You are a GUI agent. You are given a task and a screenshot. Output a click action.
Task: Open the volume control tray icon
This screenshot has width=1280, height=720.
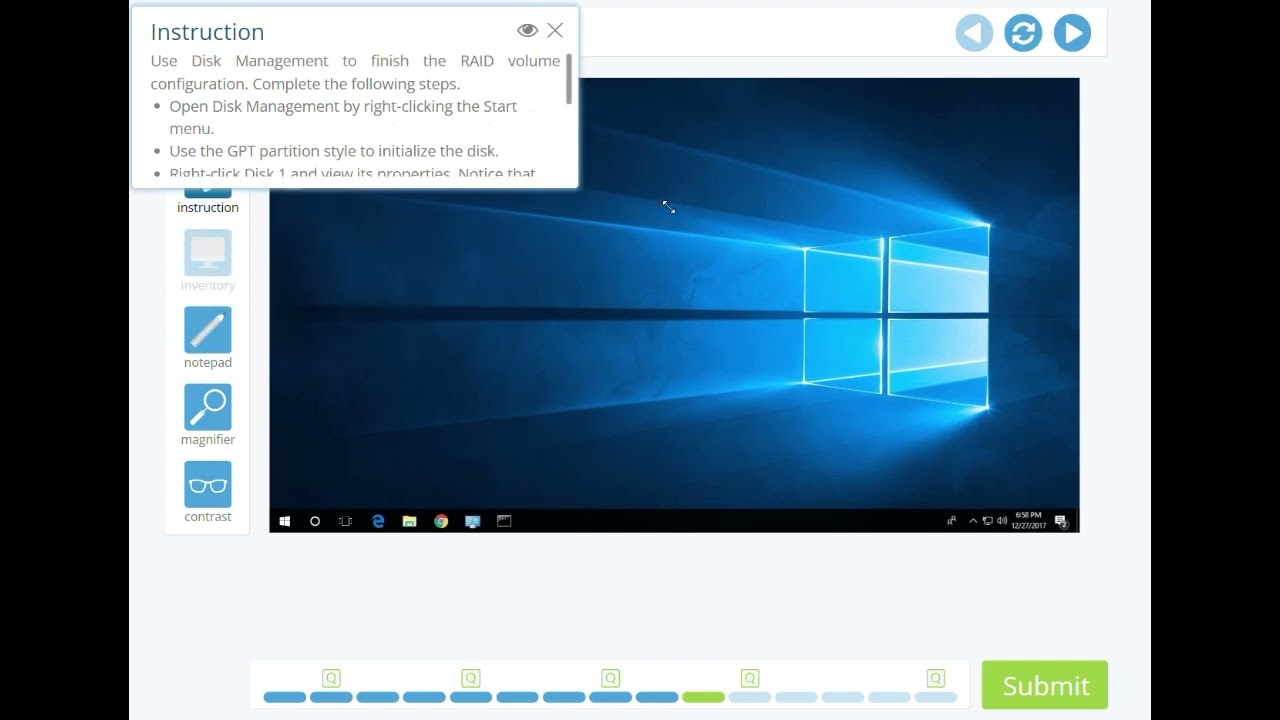point(1002,521)
